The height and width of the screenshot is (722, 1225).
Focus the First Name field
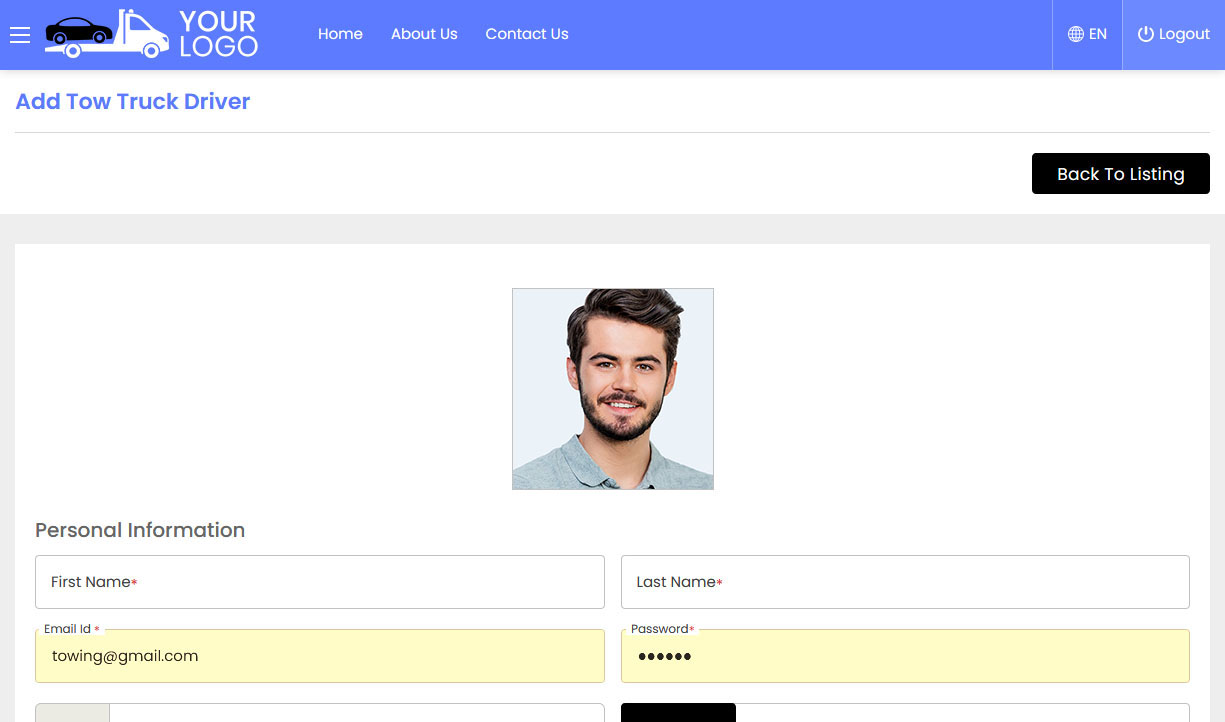pos(320,582)
